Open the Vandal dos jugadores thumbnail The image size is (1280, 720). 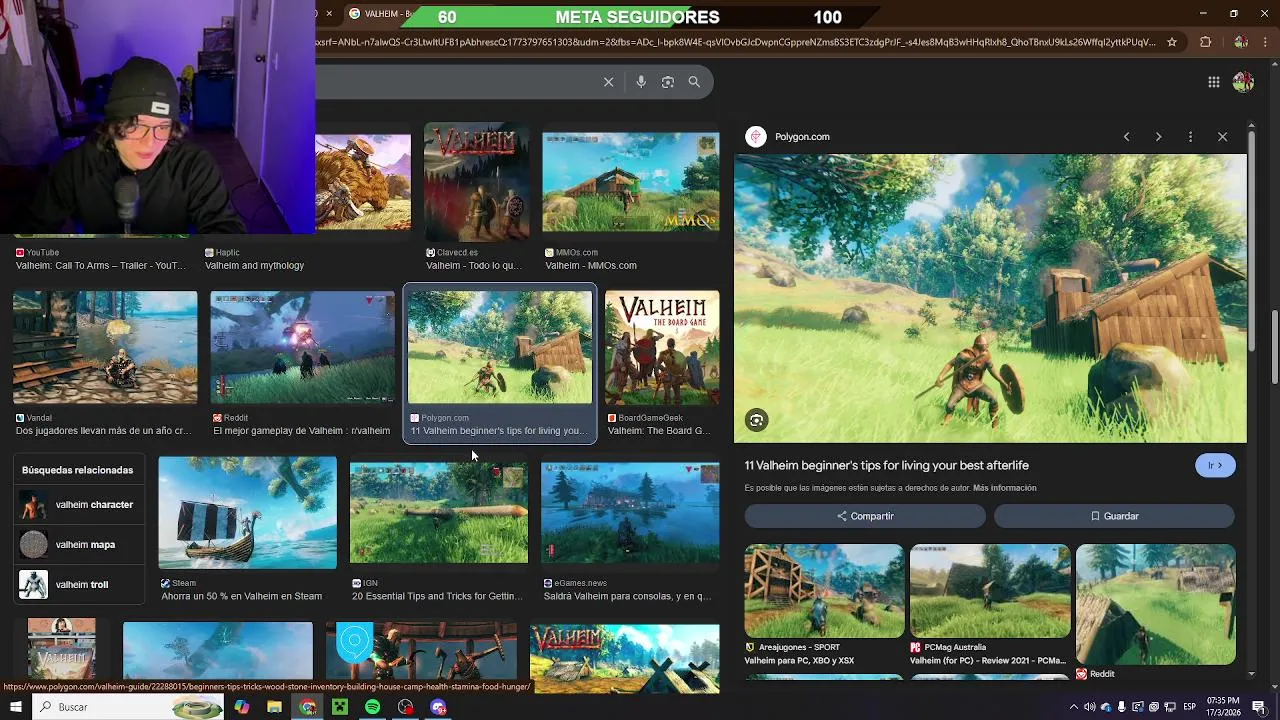tap(105, 347)
